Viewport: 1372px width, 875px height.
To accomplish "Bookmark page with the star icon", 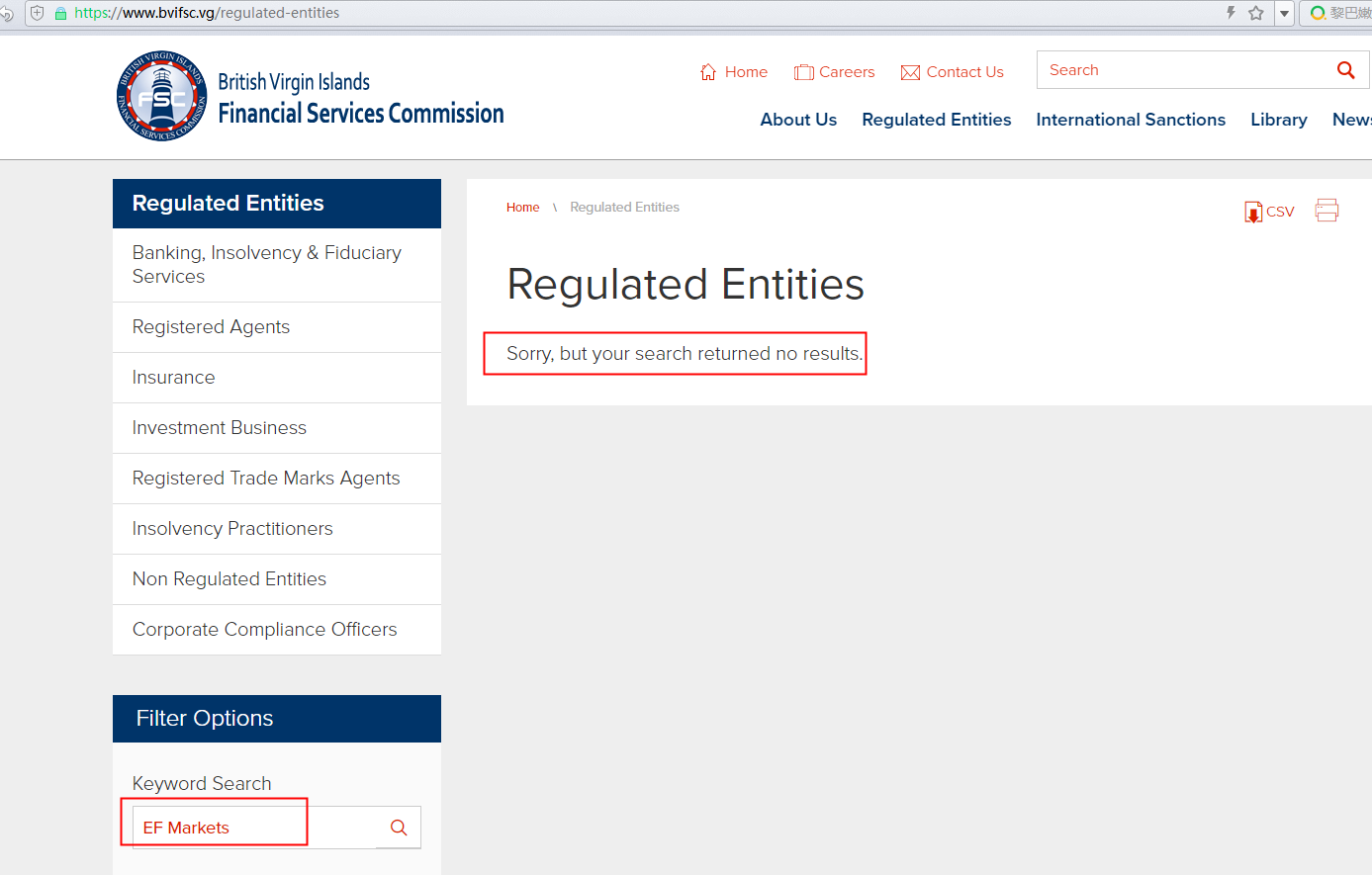I will [x=1256, y=13].
